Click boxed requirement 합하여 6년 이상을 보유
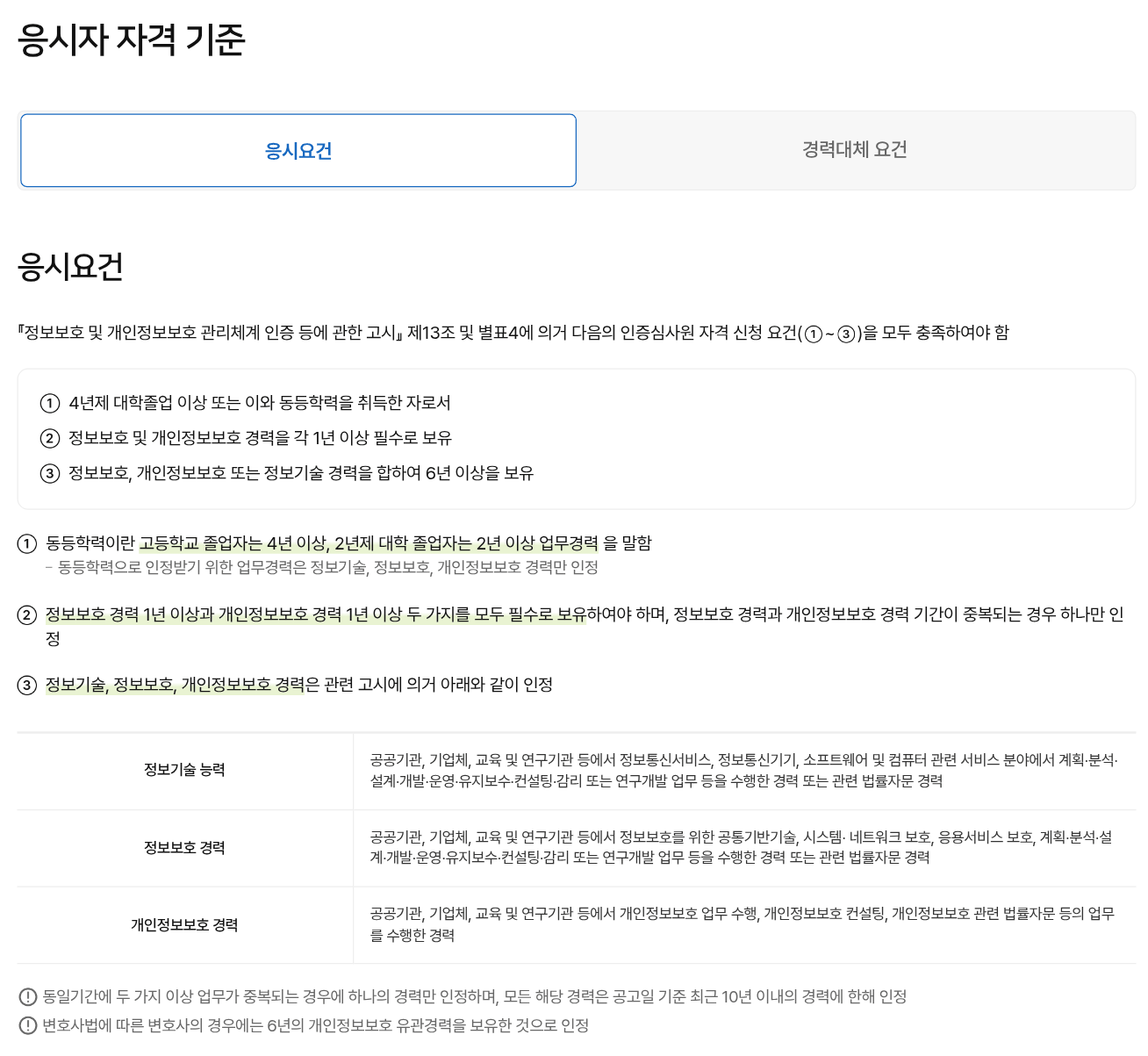The image size is (1148, 1056). coord(301,473)
